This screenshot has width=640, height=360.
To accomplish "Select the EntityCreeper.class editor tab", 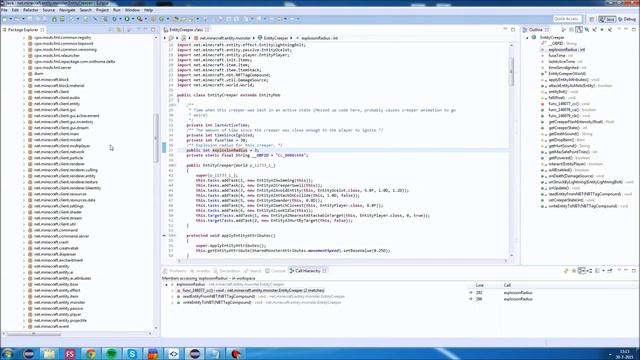I will point(186,30).
